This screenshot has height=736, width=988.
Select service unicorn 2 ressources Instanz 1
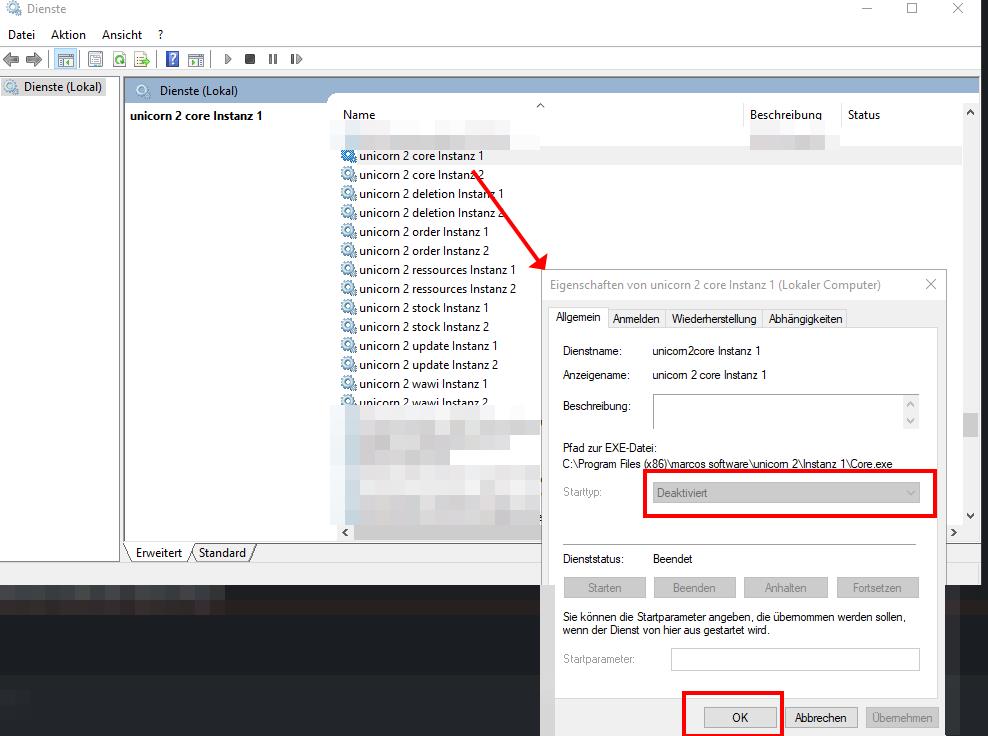[437, 270]
